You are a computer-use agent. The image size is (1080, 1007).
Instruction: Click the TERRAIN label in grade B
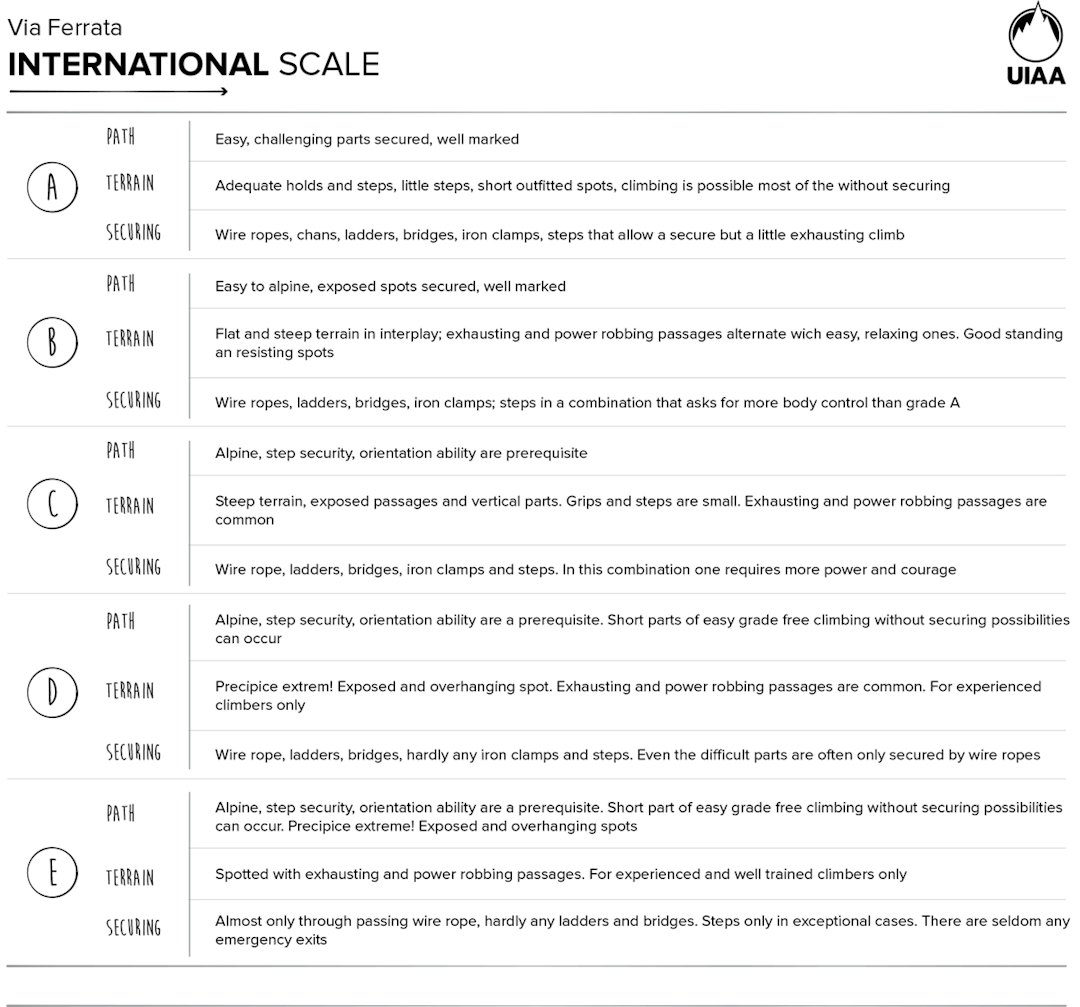(131, 338)
